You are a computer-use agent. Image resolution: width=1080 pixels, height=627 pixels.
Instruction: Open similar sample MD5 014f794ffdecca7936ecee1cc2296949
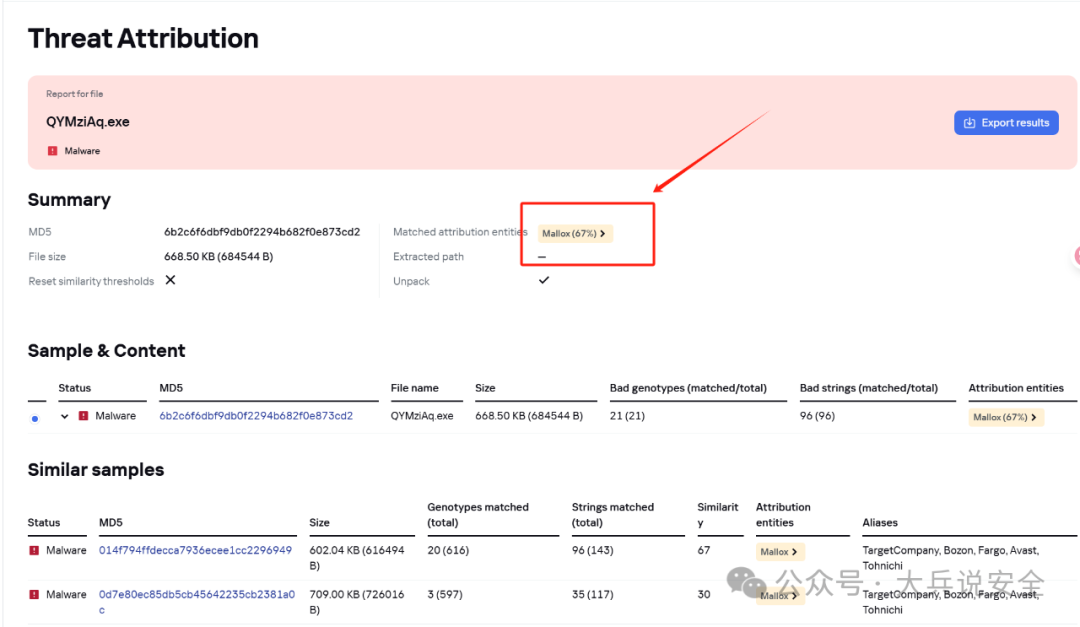pyautogui.click(x=195, y=551)
